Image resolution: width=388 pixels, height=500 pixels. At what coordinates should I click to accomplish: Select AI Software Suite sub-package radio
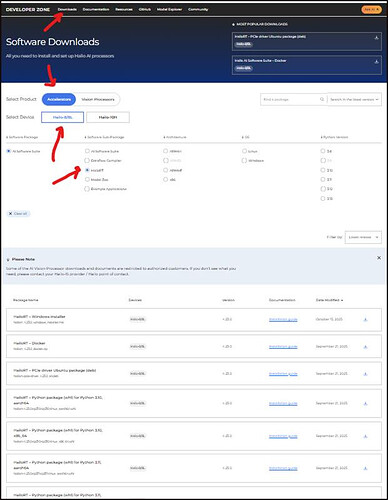click(87, 151)
